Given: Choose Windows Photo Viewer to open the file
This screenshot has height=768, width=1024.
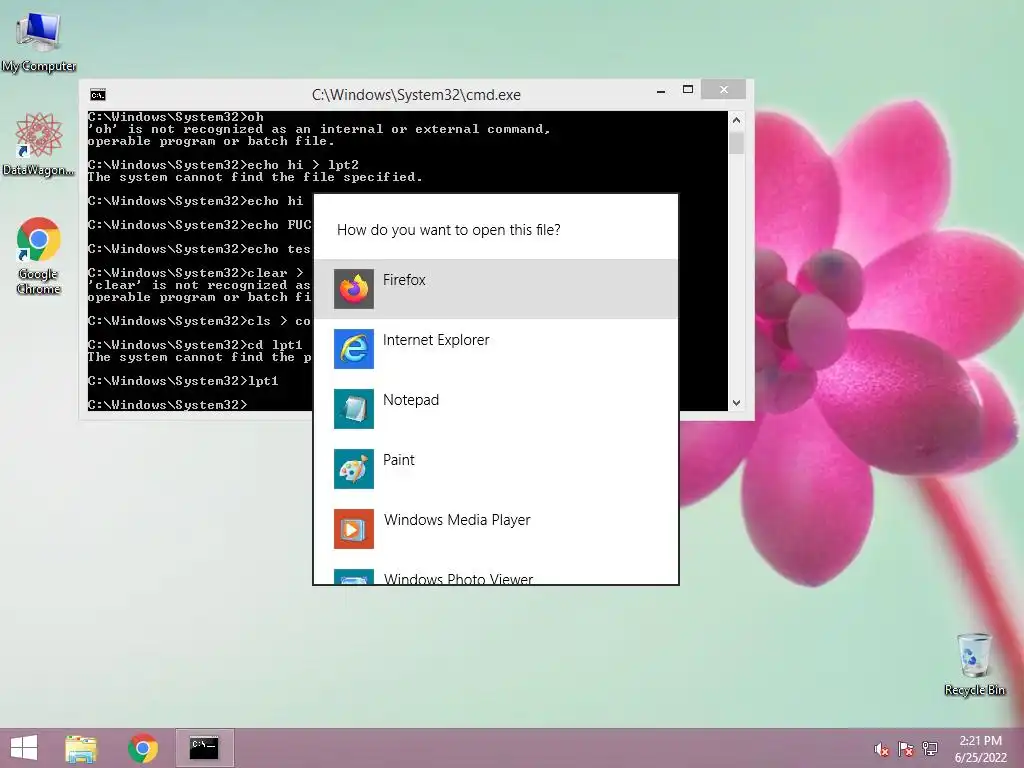Looking at the screenshot, I should pos(496,575).
